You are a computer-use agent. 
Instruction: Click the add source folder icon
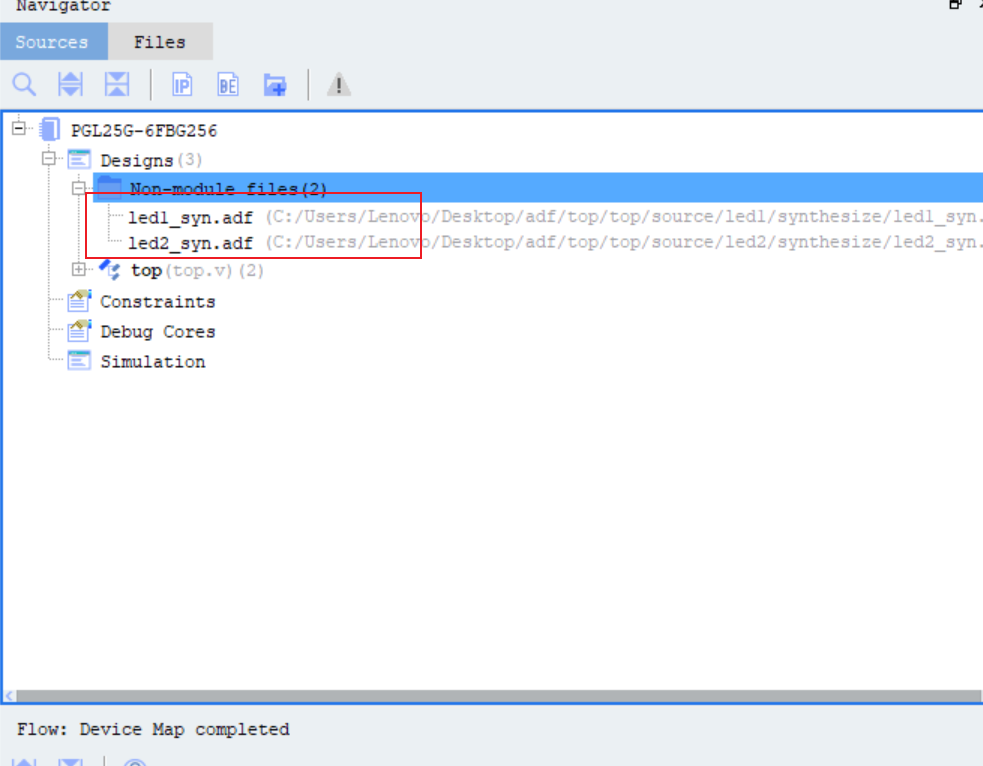(x=275, y=85)
